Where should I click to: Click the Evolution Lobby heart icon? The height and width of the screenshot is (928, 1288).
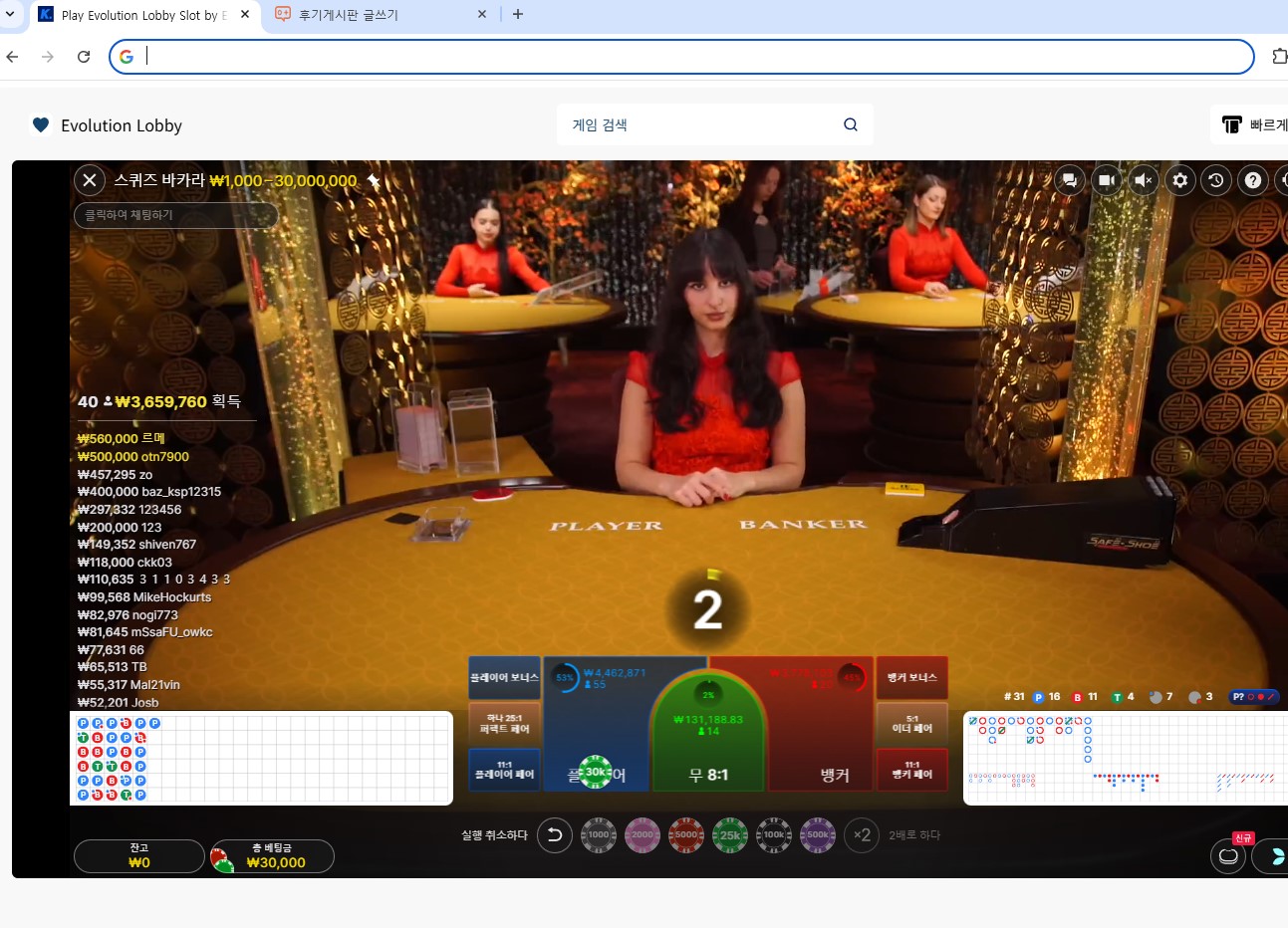pyautogui.click(x=41, y=125)
